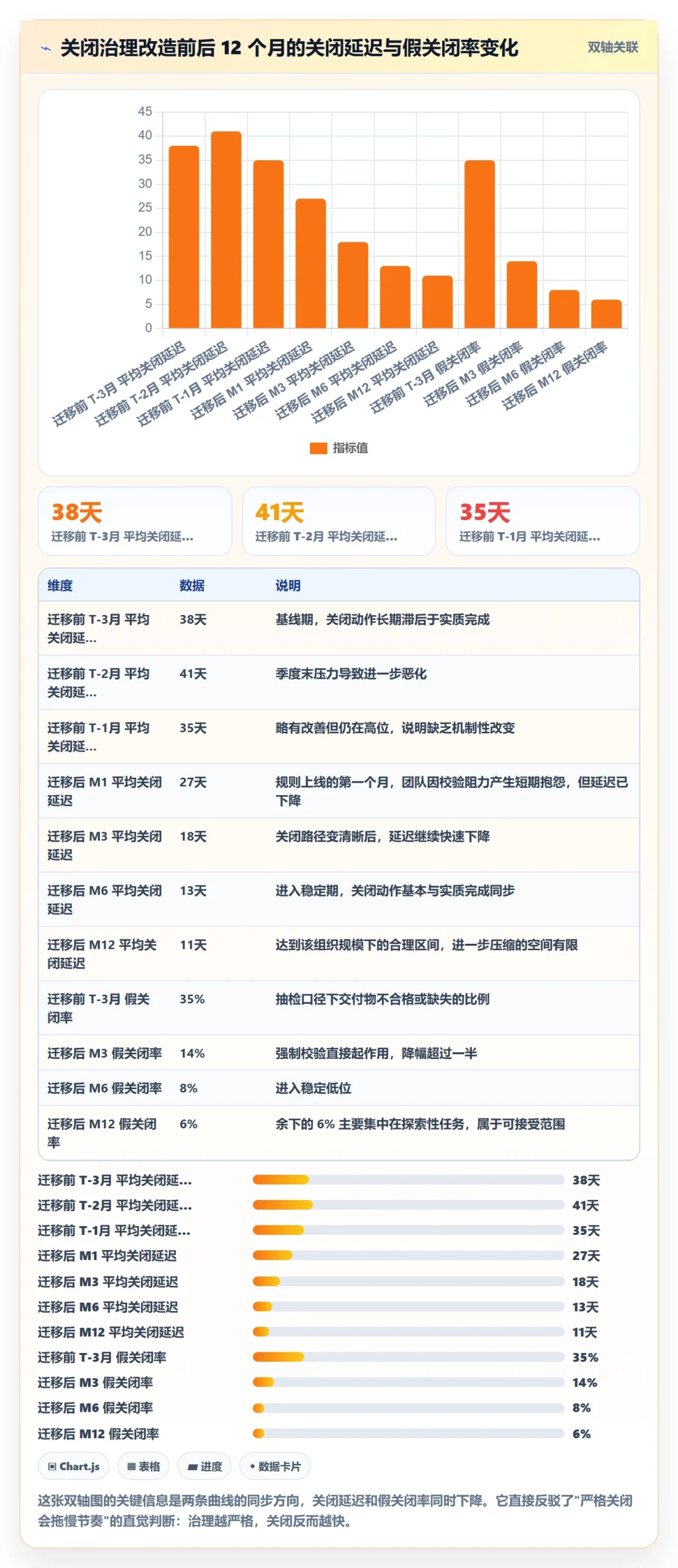Click the 数据 column header
Screen dimensions: 678x1568
coord(192,586)
